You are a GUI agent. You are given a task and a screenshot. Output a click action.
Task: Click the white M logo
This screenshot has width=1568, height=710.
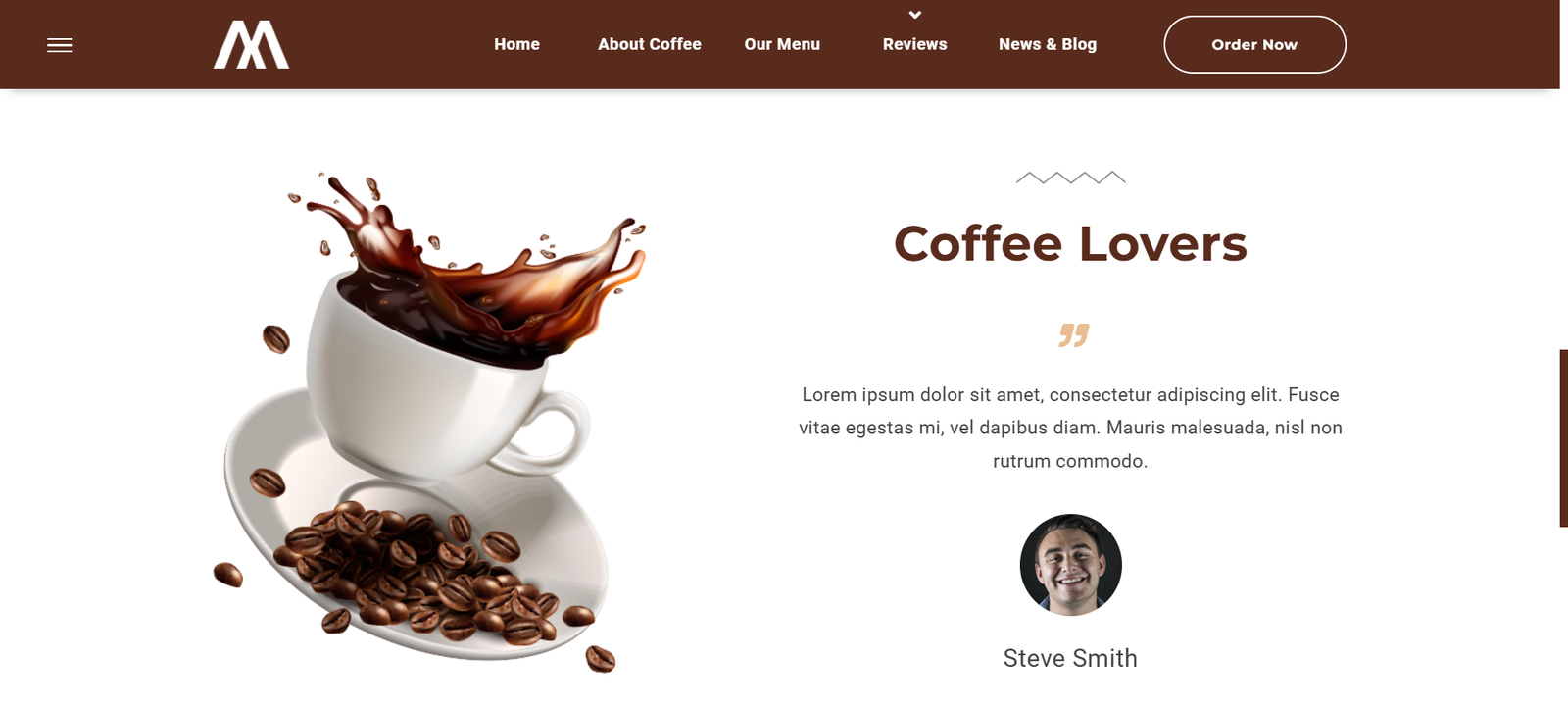[252, 45]
